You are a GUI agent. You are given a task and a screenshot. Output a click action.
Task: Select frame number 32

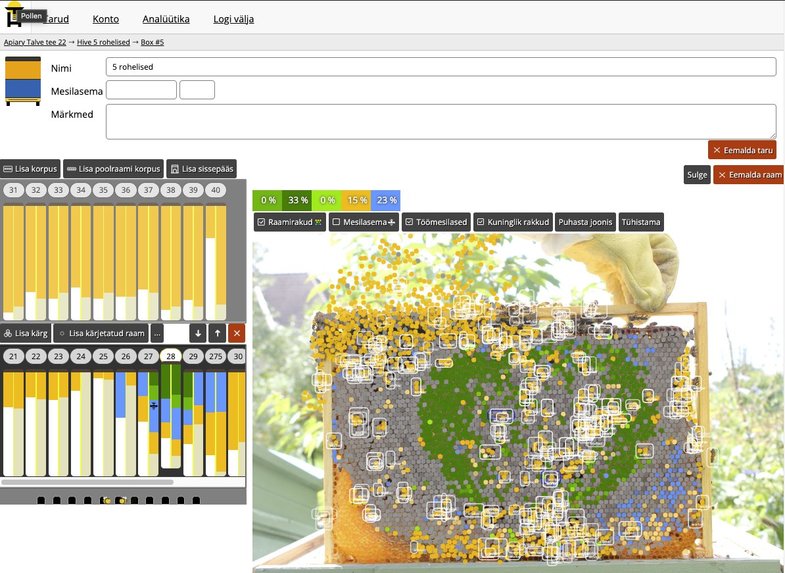tap(36, 190)
